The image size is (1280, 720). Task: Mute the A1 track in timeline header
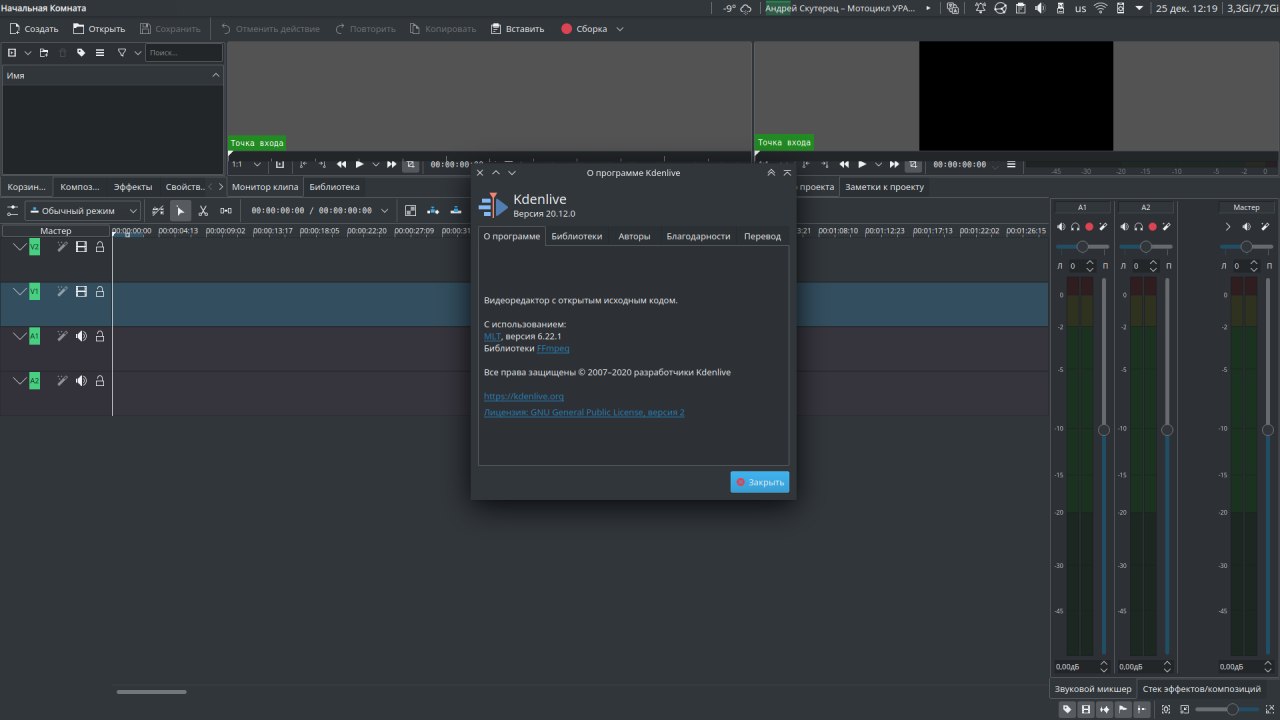pos(81,337)
